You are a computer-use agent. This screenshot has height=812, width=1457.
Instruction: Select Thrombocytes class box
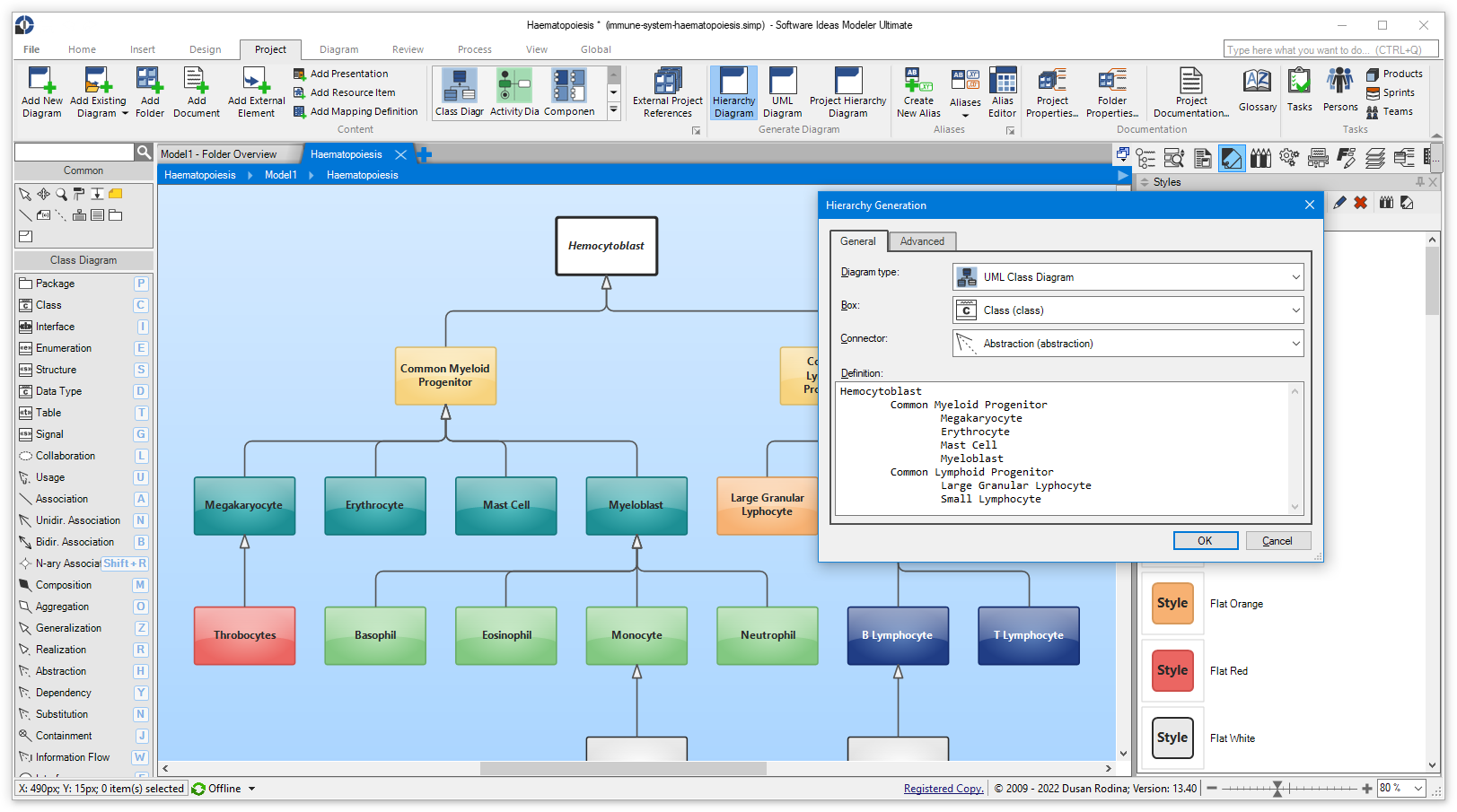coord(244,635)
